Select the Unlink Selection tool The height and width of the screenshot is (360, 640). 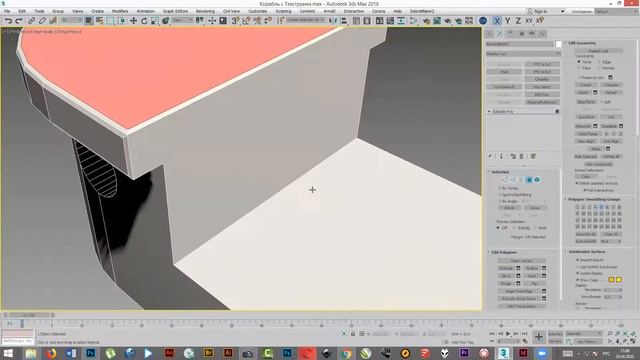click(42, 20)
